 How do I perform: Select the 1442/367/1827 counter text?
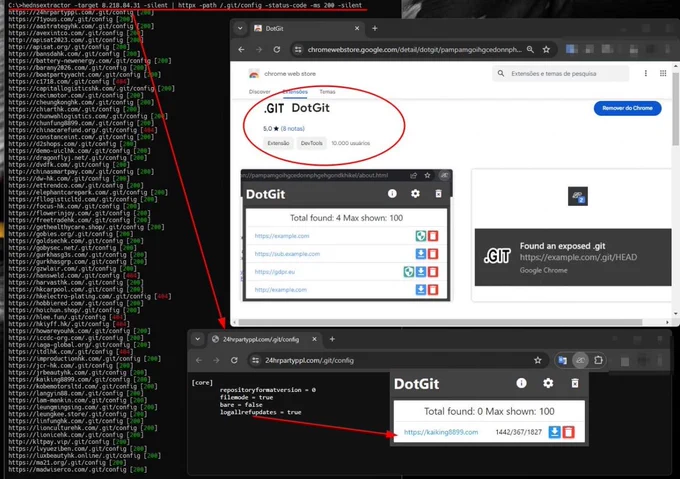(x=519, y=432)
